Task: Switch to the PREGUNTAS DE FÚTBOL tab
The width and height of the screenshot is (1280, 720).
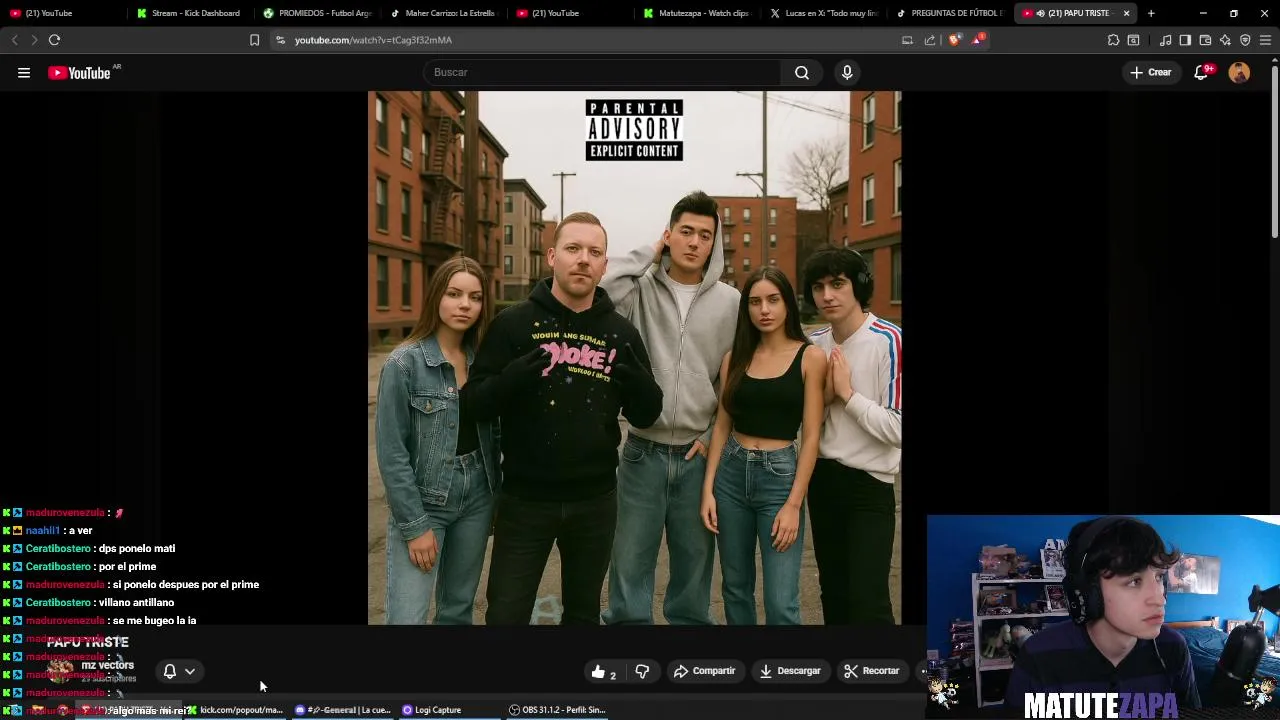Action: pos(950,13)
